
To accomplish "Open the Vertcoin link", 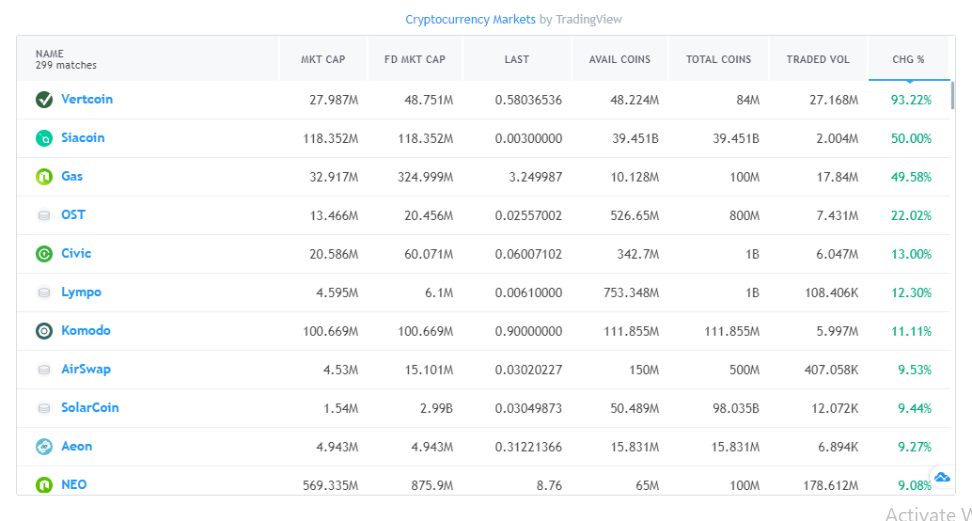I will (87, 99).
